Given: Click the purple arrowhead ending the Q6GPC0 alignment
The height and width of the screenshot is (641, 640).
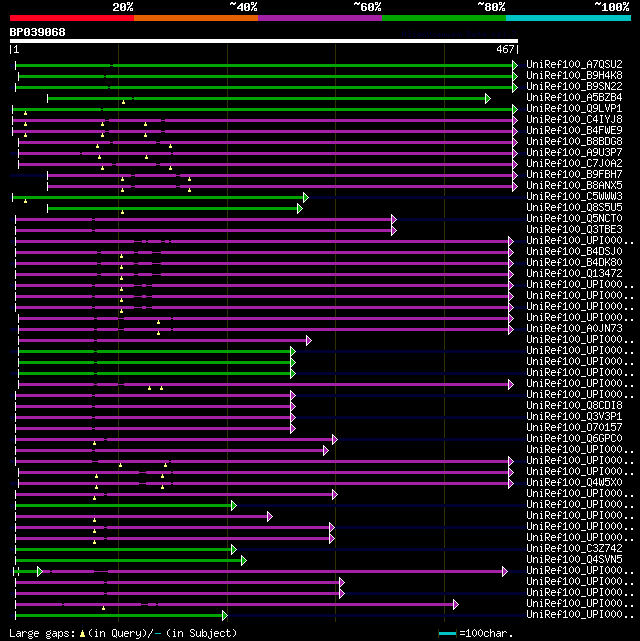Looking at the screenshot, I should [x=335, y=439].
